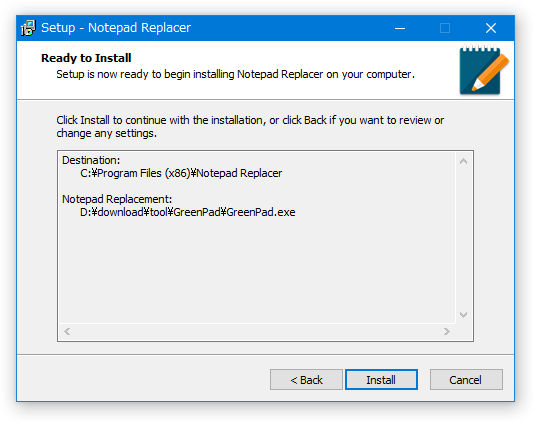Image resolution: width=534 pixels, height=421 pixels.
Task: Click the Destination label in summary box
Action: (91, 160)
